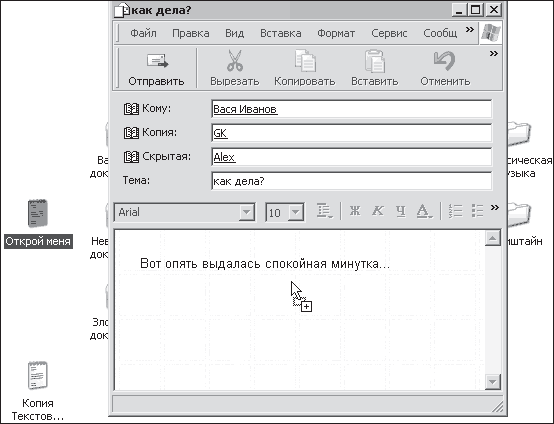
Task: Toggle bold Ж formatting
Action: click(355, 211)
